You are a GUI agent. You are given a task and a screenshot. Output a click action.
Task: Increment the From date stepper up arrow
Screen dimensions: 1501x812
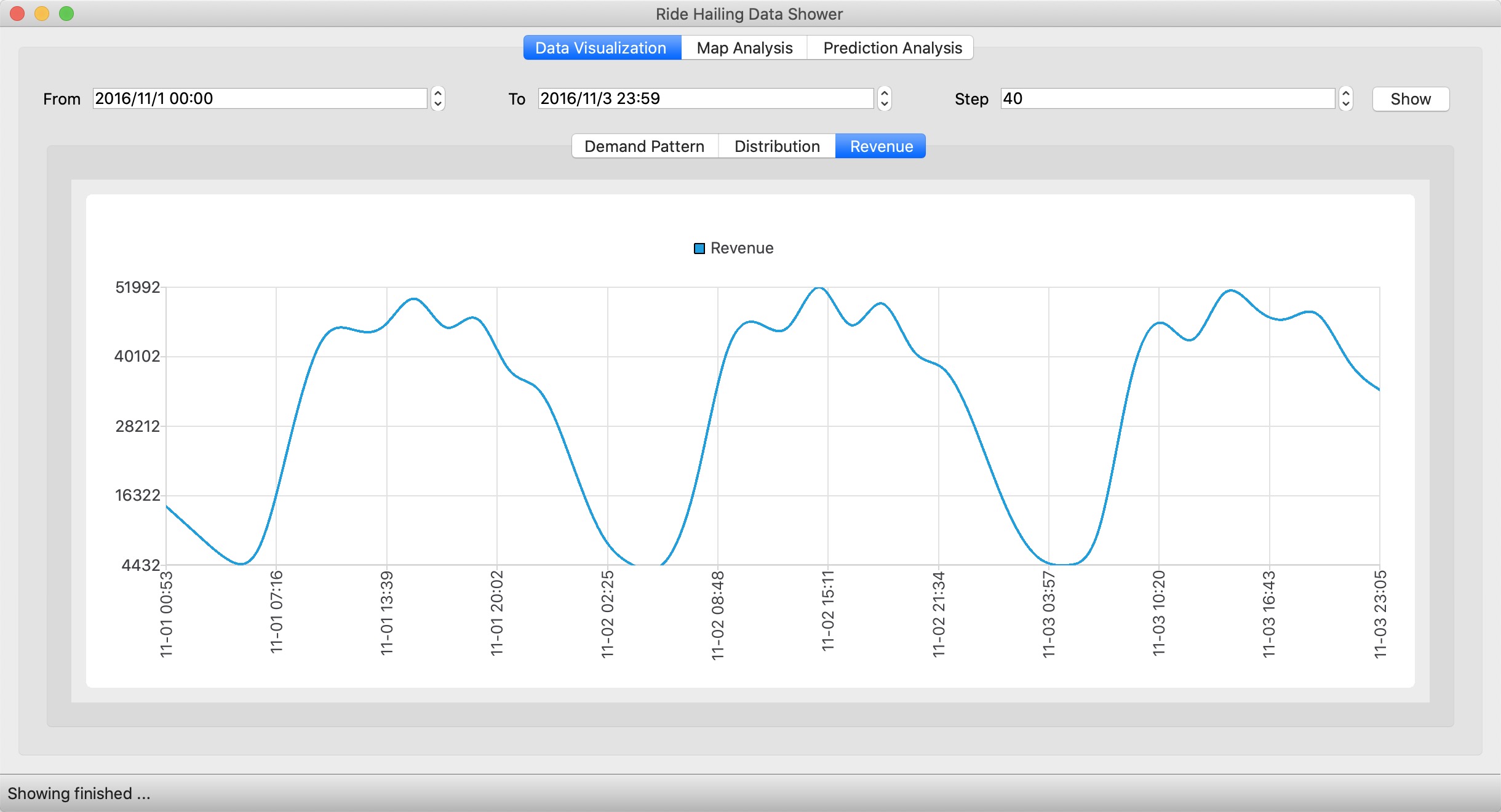pos(438,94)
